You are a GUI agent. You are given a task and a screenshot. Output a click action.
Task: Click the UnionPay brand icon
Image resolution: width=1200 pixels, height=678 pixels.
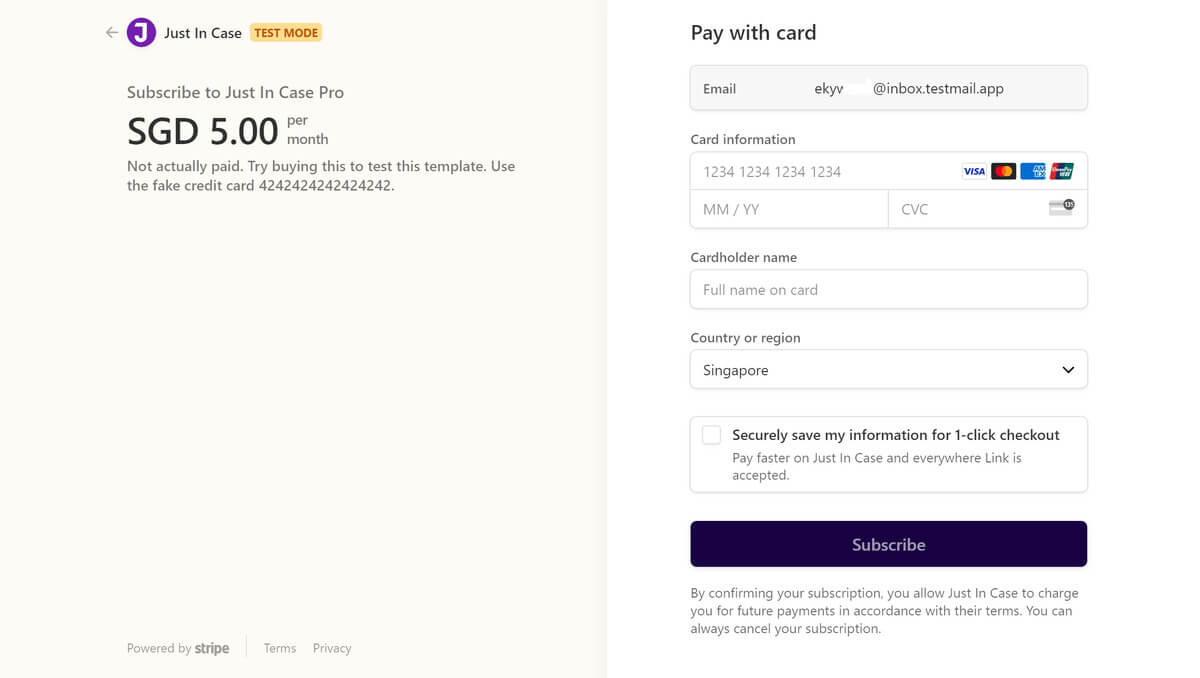point(1062,172)
